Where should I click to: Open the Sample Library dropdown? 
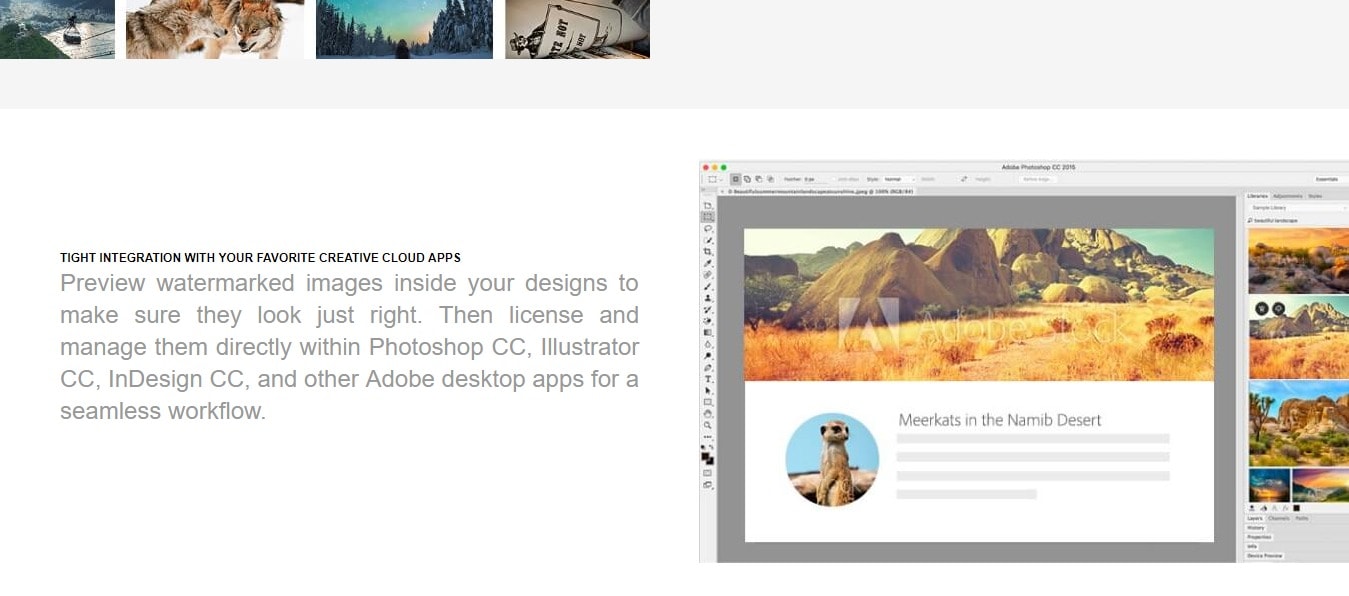tap(1297, 207)
